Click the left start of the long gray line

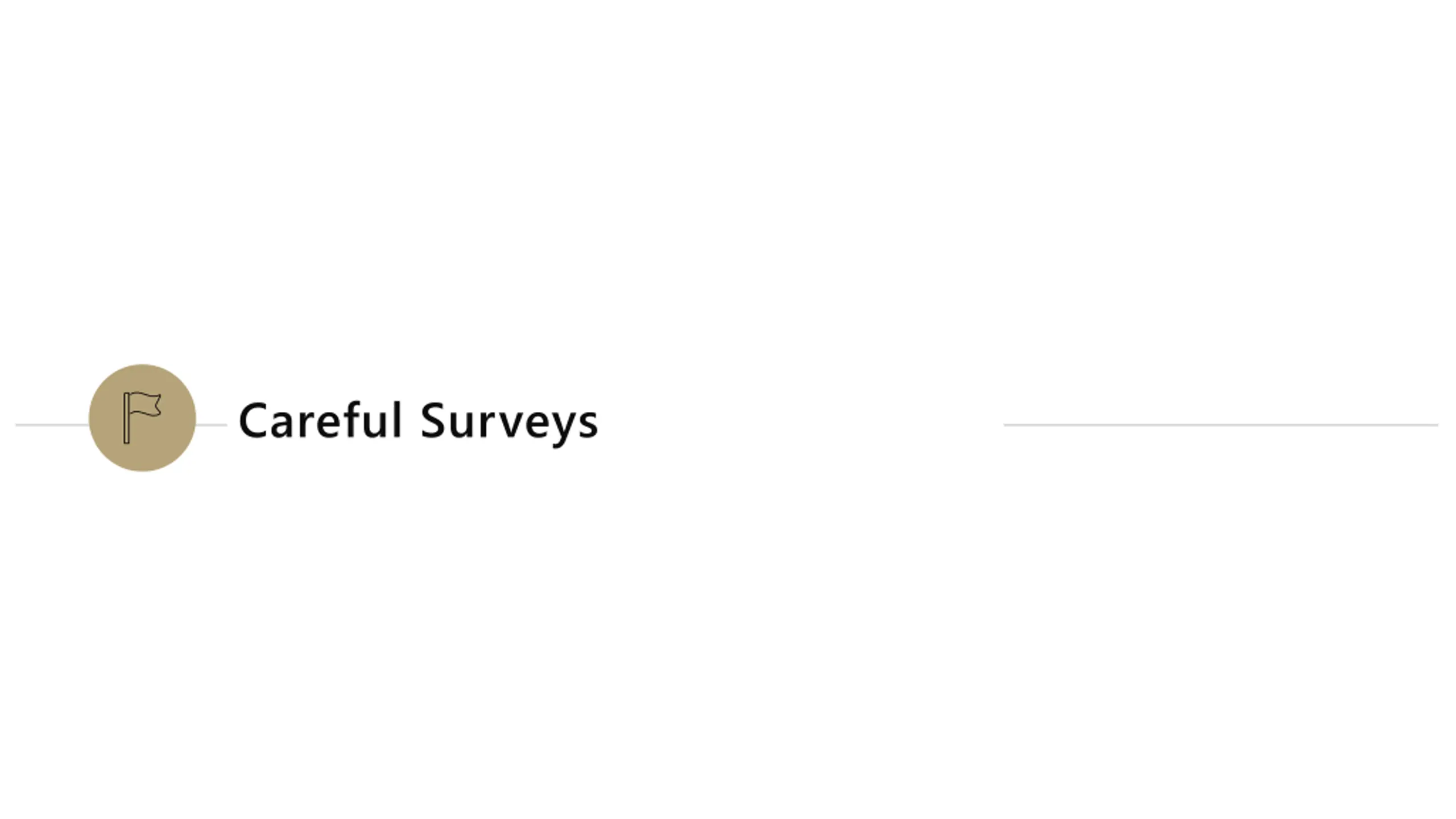(1008, 424)
